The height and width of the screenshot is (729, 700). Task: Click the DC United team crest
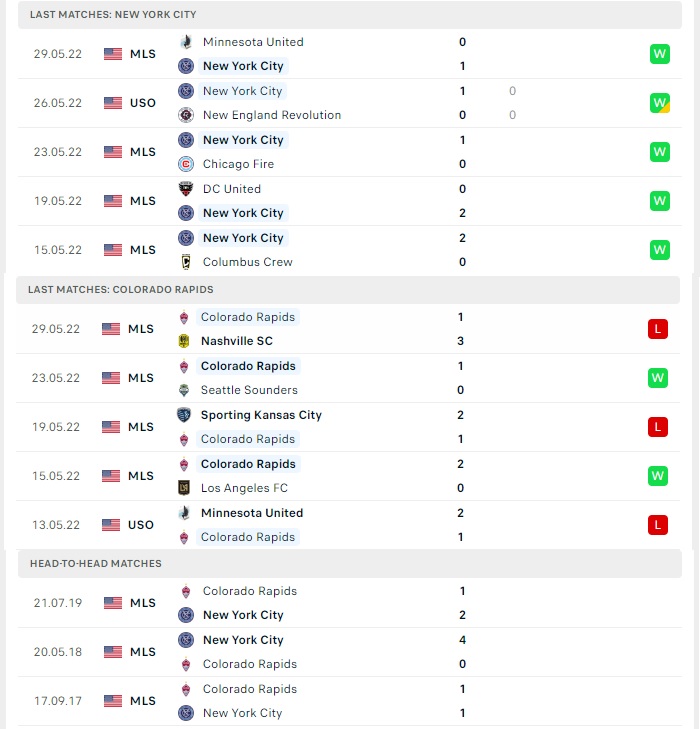(186, 189)
